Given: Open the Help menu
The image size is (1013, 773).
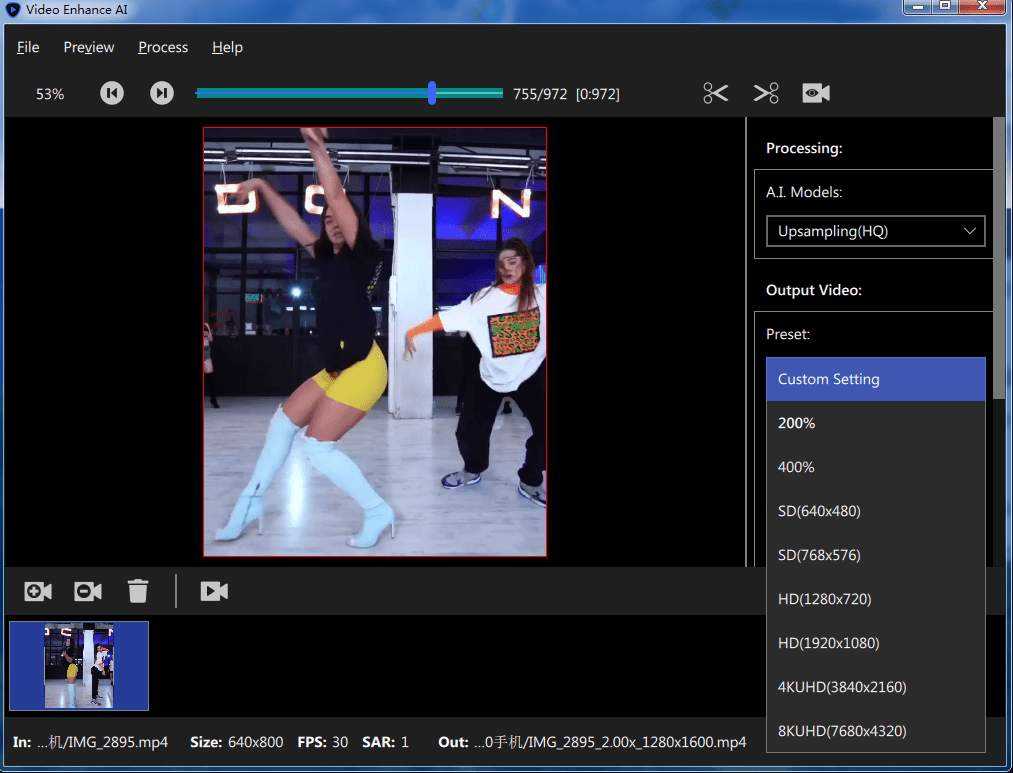Looking at the screenshot, I should pyautogui.click(x=227, y=47).
